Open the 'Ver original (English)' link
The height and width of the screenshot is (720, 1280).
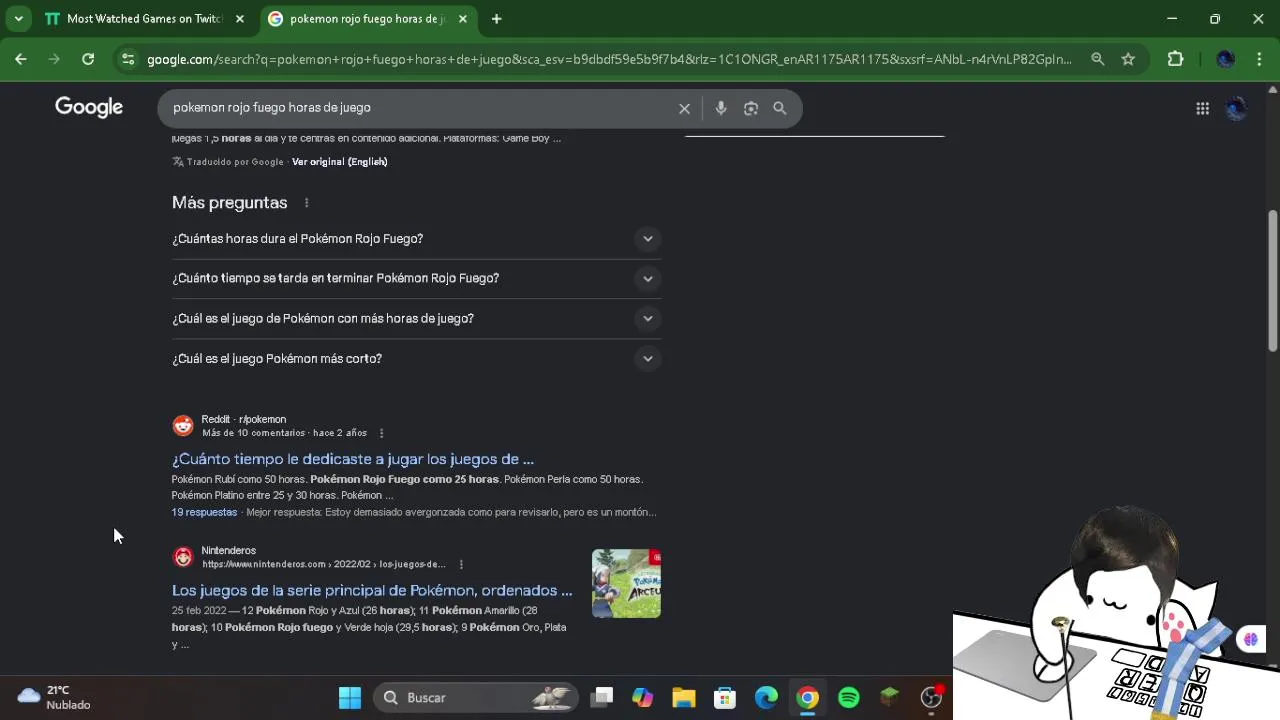[x=339, y=162]
